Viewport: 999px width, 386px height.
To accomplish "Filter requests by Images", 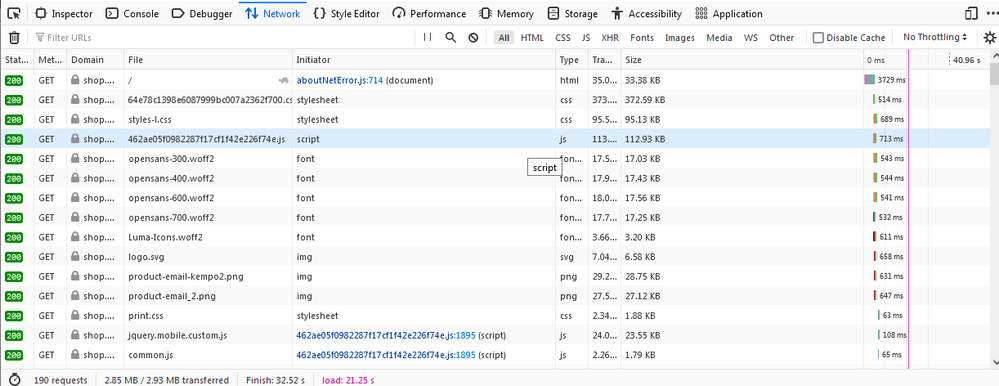I will pos(680,38).
